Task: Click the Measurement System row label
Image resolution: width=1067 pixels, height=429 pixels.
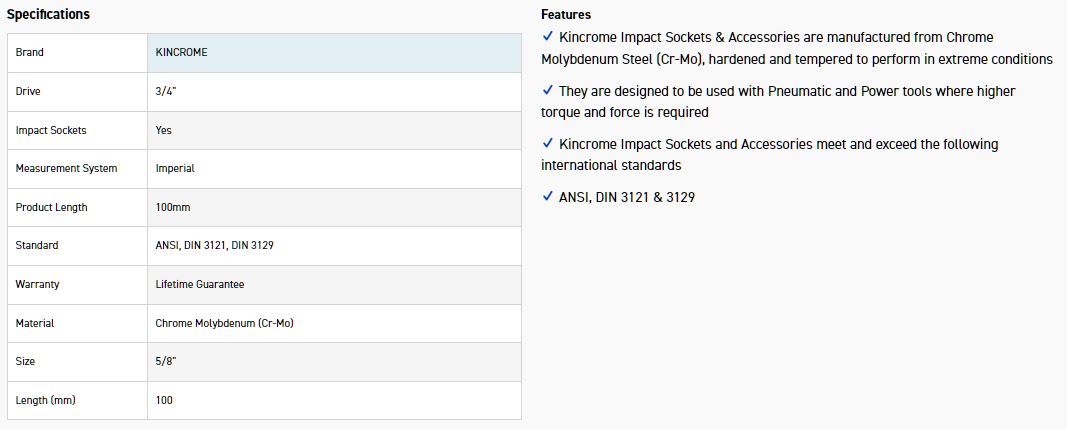Action: [x=66, y=168]
